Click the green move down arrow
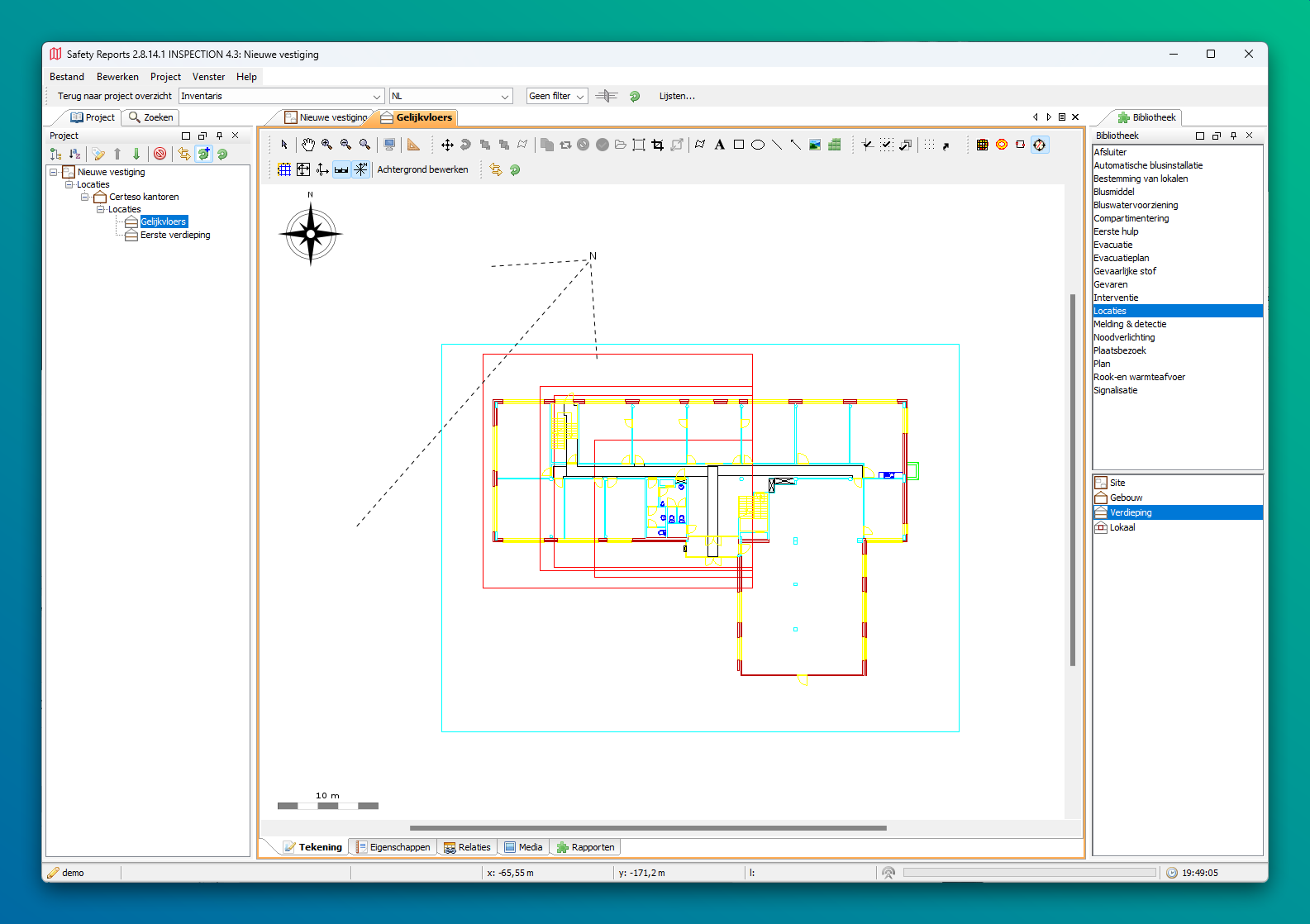Image resolution: width=1310 pixels, height=924 pixels. click(136, 154)
